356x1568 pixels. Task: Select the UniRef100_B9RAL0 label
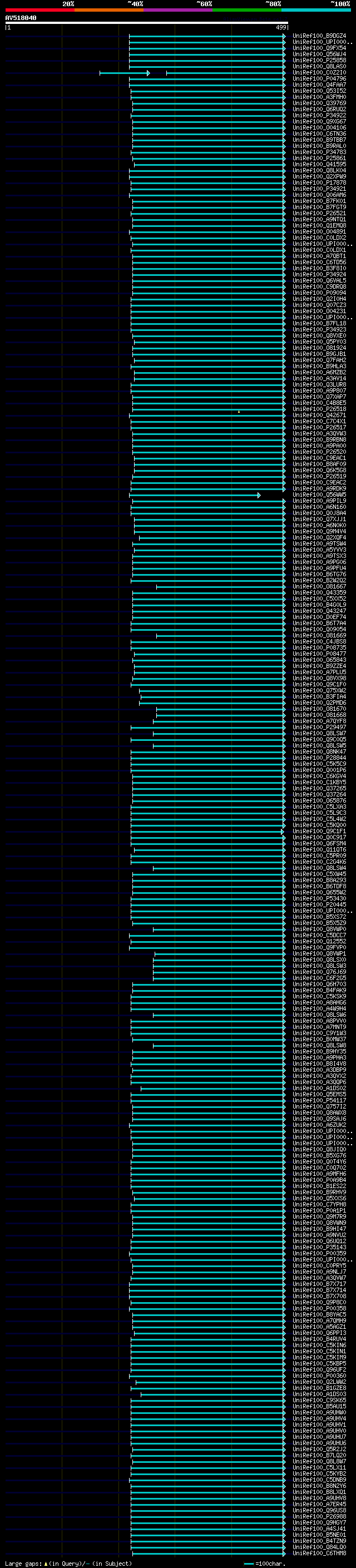coord(319,146)
